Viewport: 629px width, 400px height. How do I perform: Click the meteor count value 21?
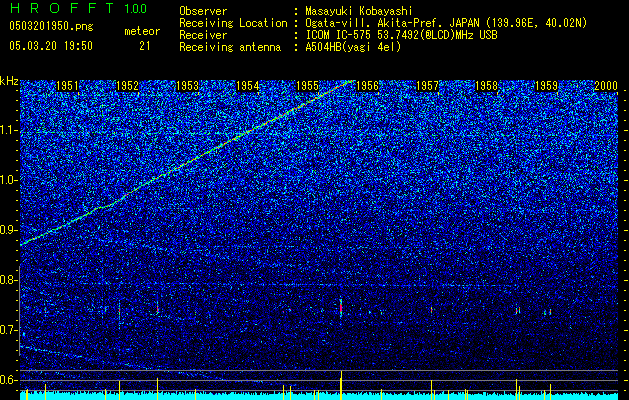tap(144, 46)
